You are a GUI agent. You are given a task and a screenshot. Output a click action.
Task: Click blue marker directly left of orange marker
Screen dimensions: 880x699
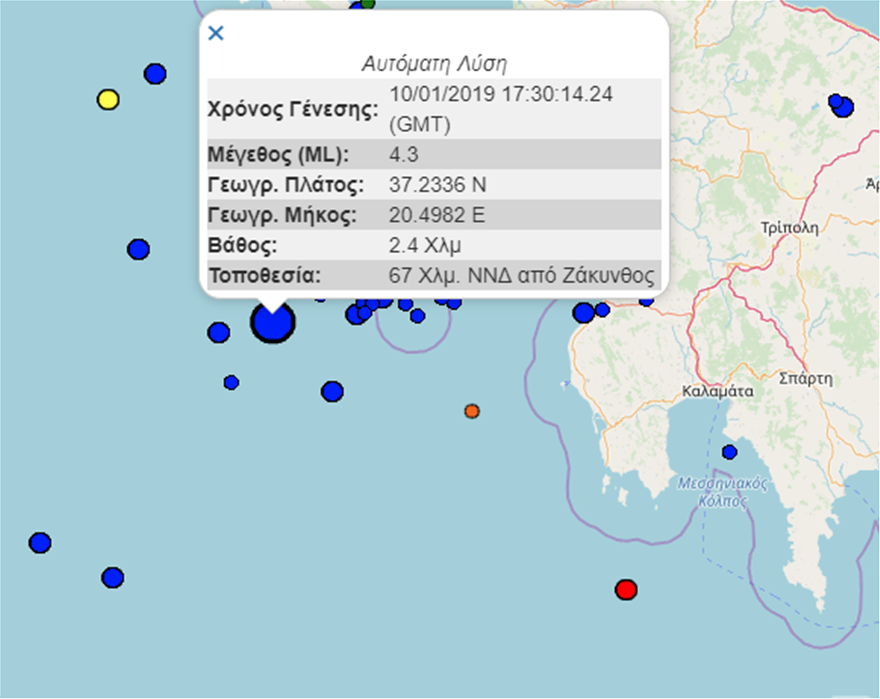pyautogui.click(x=332, y=391)
